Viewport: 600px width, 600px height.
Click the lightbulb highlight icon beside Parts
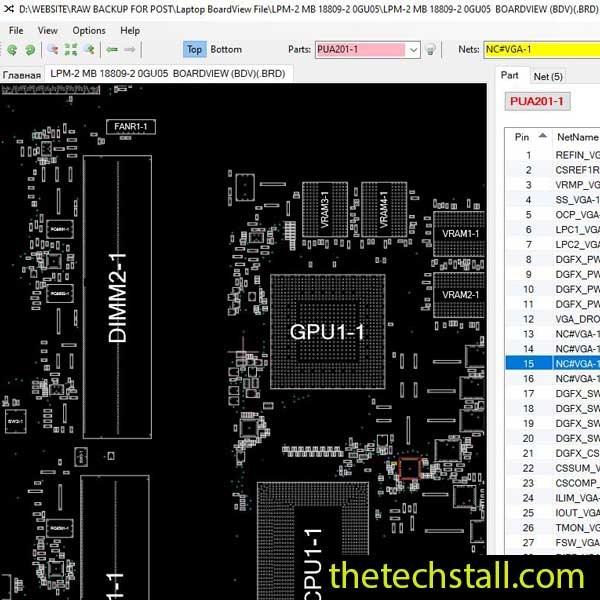(430, 49)
